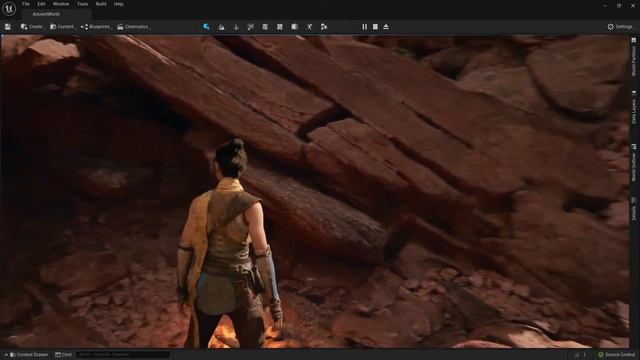
Task: Click the last mode icon before Pause
Action: coord(324,27)
